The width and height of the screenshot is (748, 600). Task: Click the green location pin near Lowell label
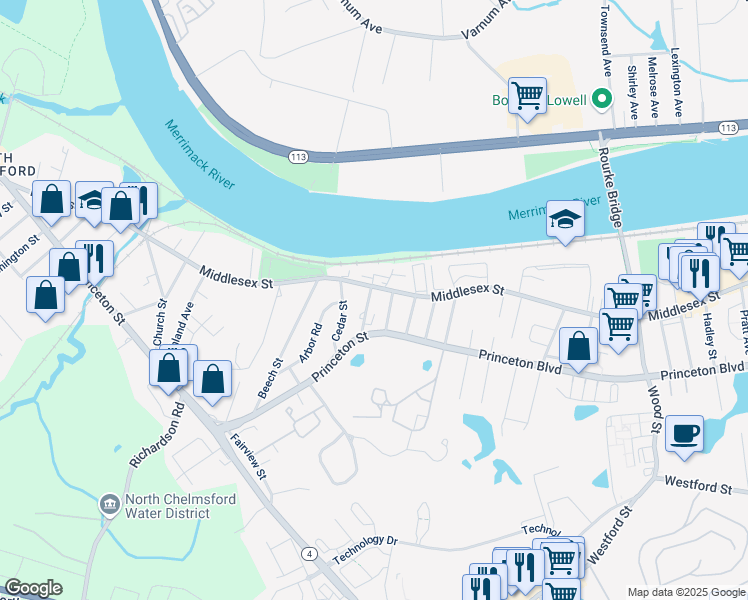[602, 100]
